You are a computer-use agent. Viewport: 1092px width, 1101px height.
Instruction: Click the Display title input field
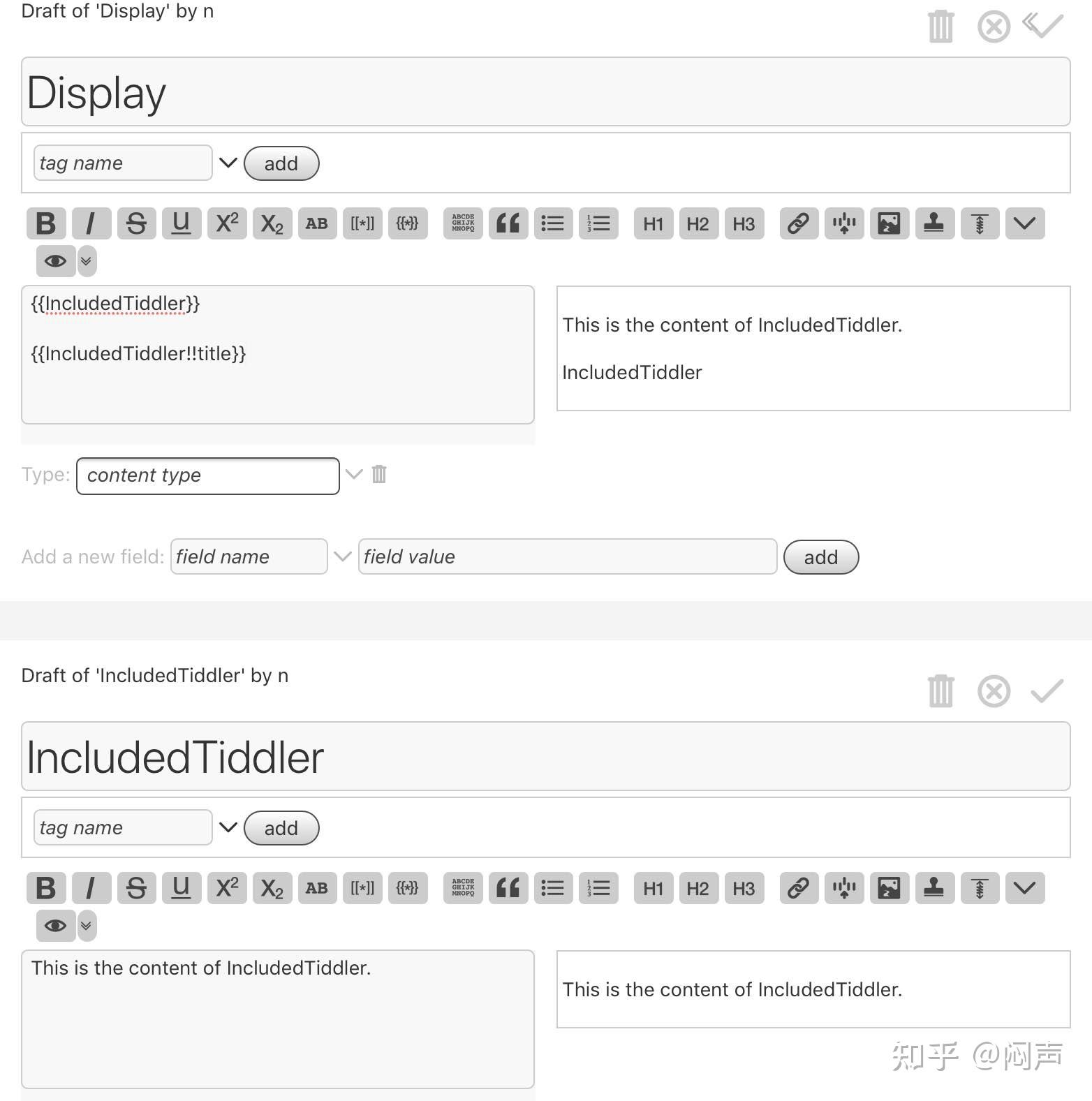[x=545, y=92]
